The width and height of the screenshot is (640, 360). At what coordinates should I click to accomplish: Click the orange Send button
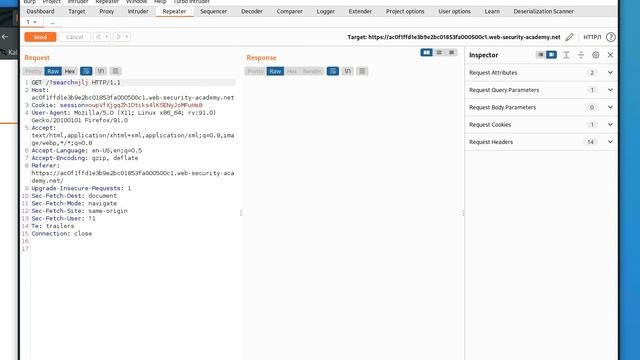[40, 37]
